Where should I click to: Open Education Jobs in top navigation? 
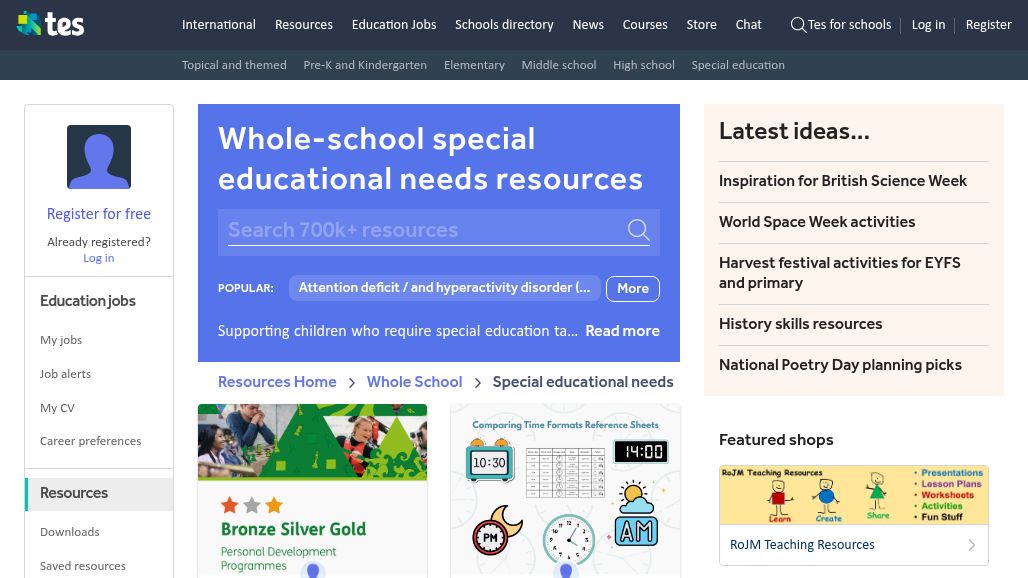pyautogui.click(x=393, y=25)
